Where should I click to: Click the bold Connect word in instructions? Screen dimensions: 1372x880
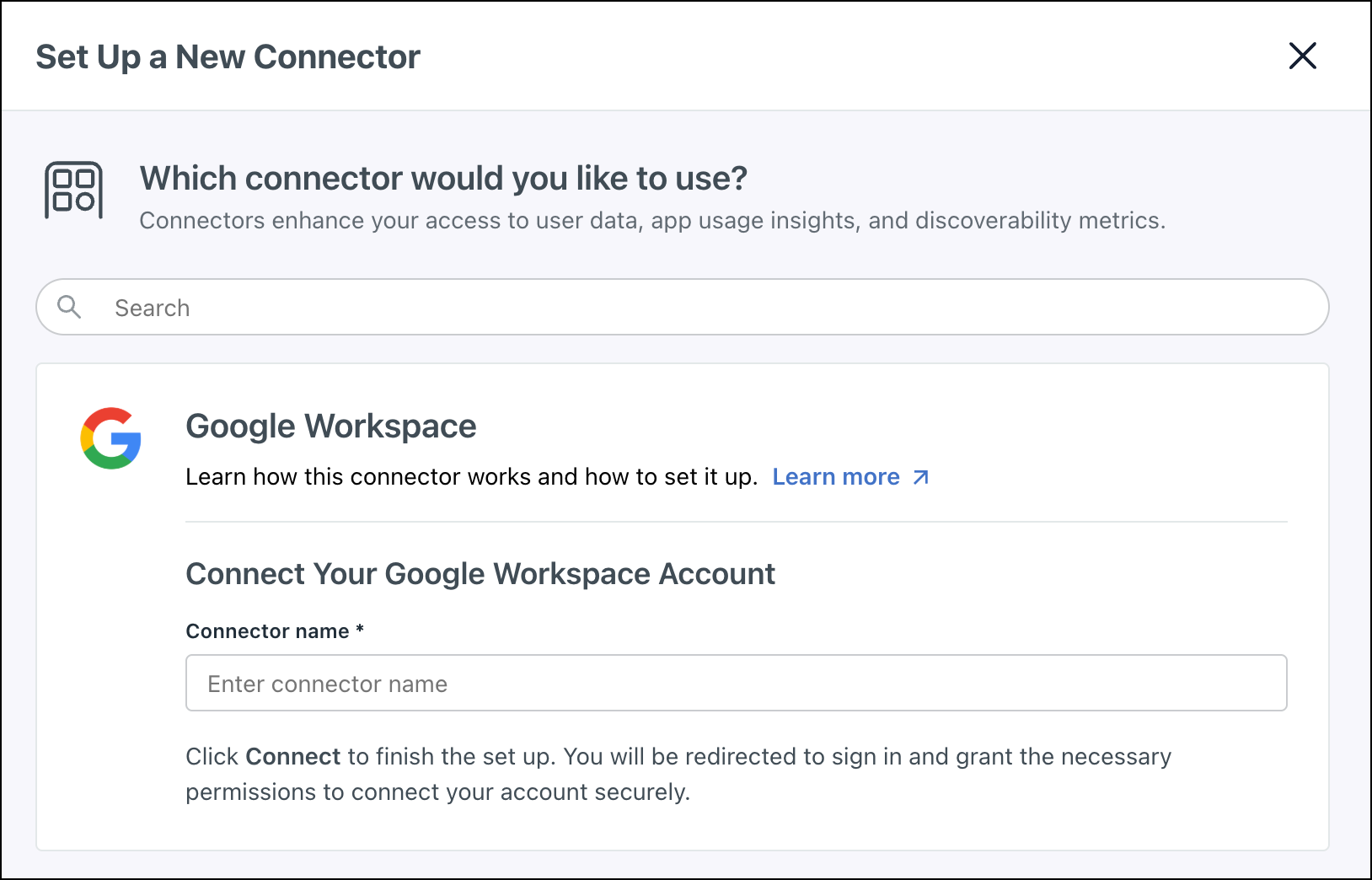click(x=292, y=757)
